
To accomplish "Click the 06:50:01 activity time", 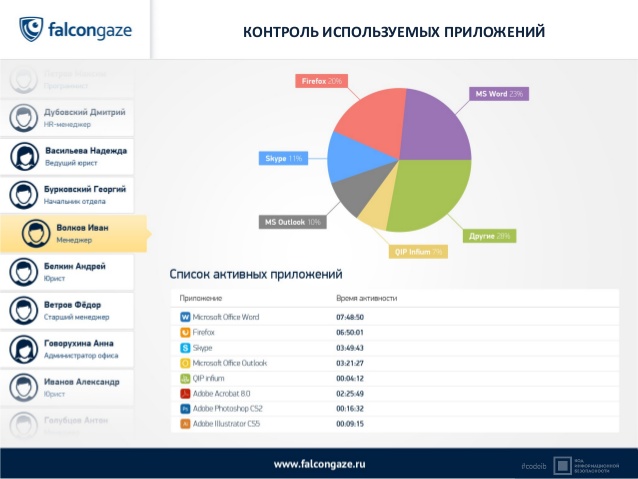I will (x=350, y=332).
